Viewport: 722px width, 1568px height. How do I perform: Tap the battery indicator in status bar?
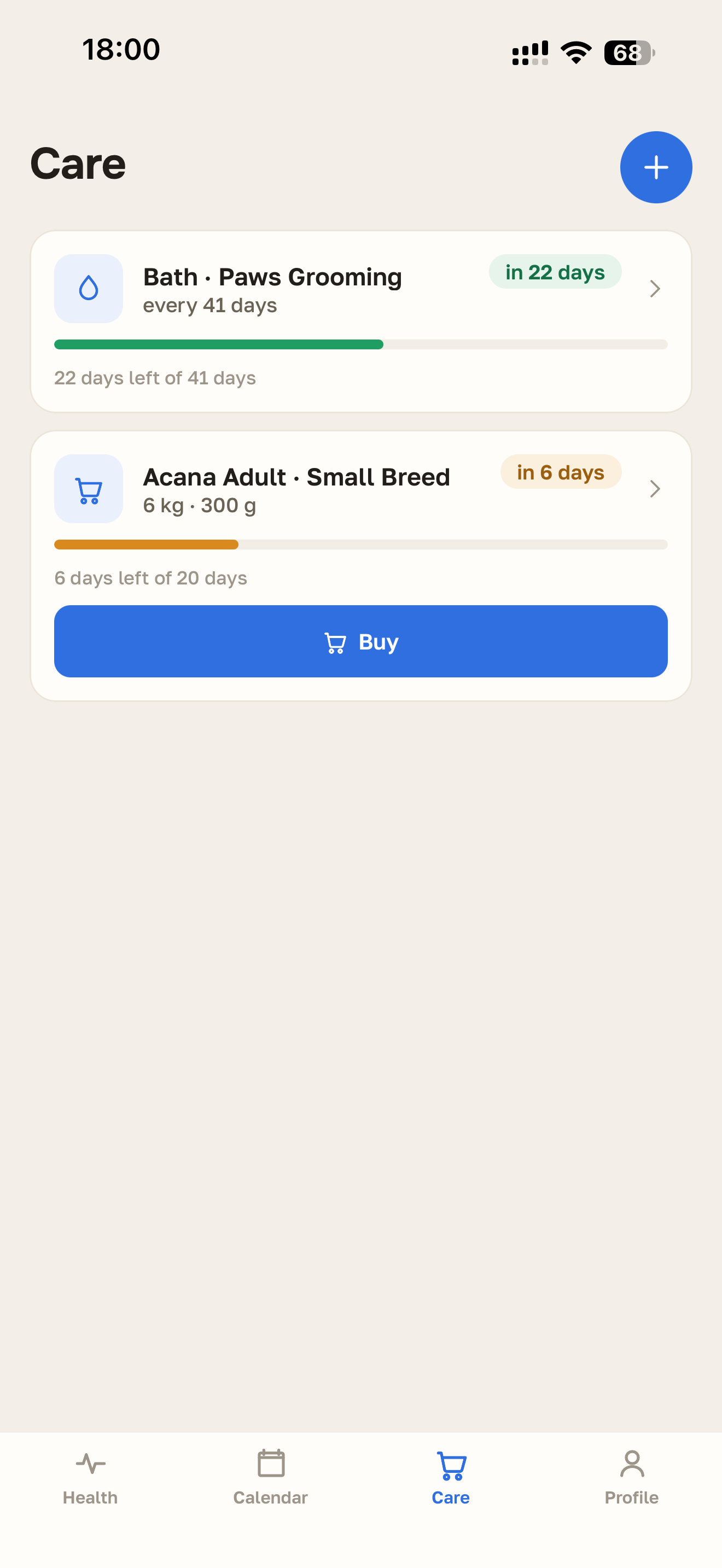[630, 53]
